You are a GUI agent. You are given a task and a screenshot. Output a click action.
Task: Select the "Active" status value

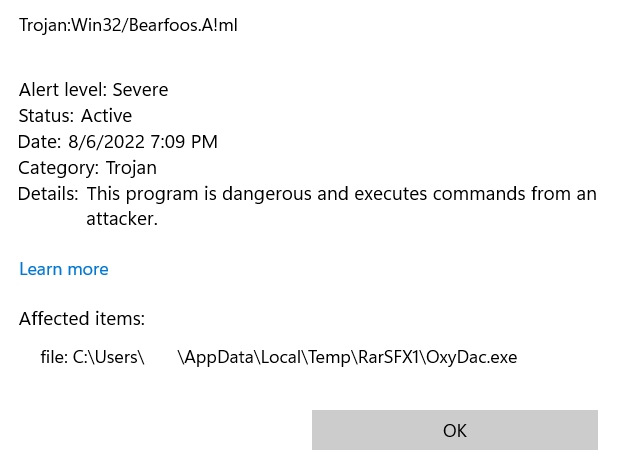click(107, 116)
